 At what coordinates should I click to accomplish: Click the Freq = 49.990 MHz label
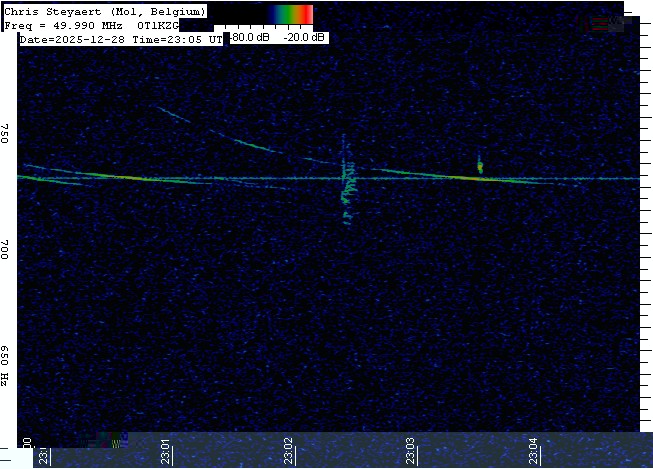(67, 25)
